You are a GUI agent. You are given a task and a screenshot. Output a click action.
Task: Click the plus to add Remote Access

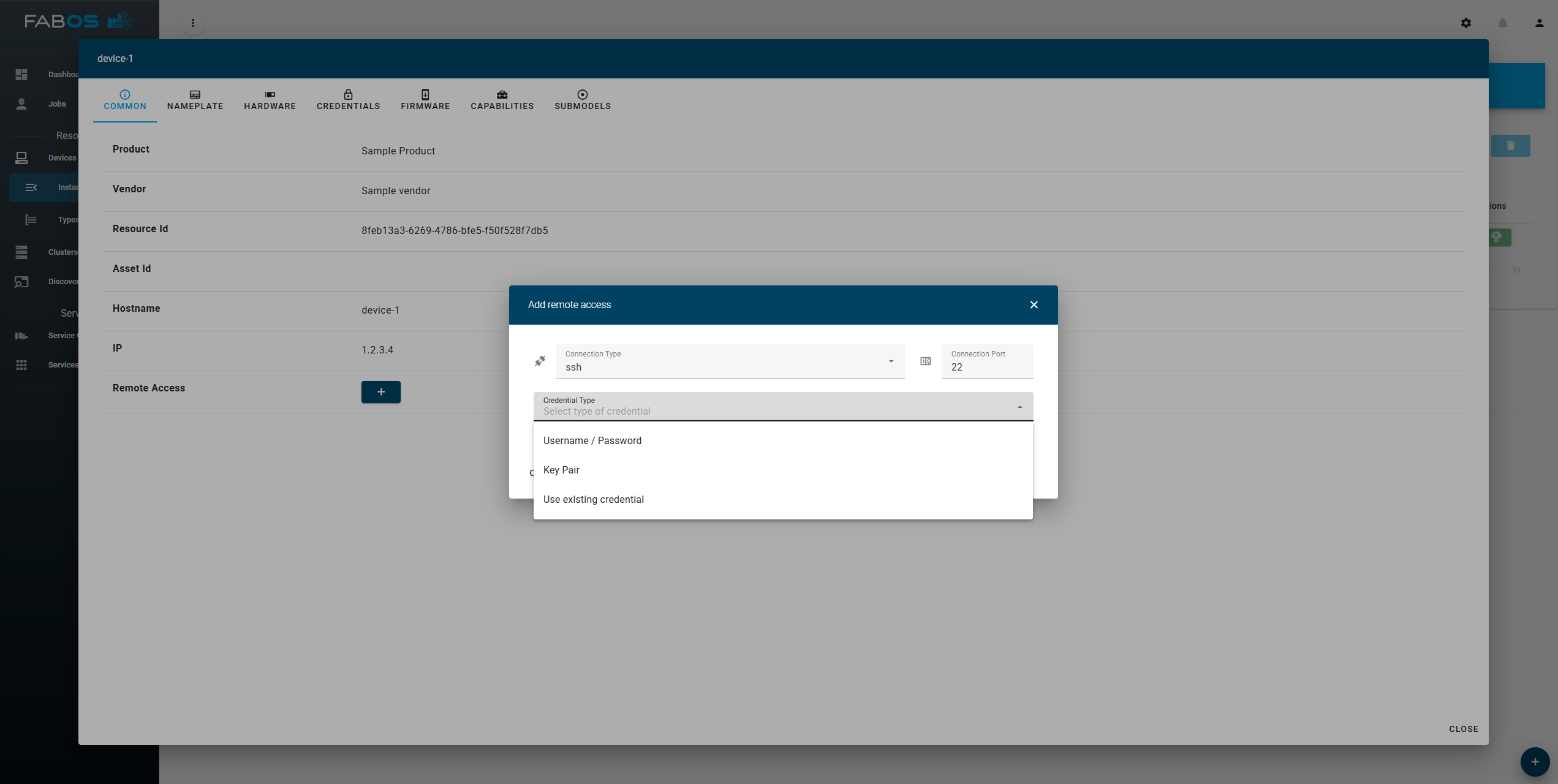tap(380, 392)
